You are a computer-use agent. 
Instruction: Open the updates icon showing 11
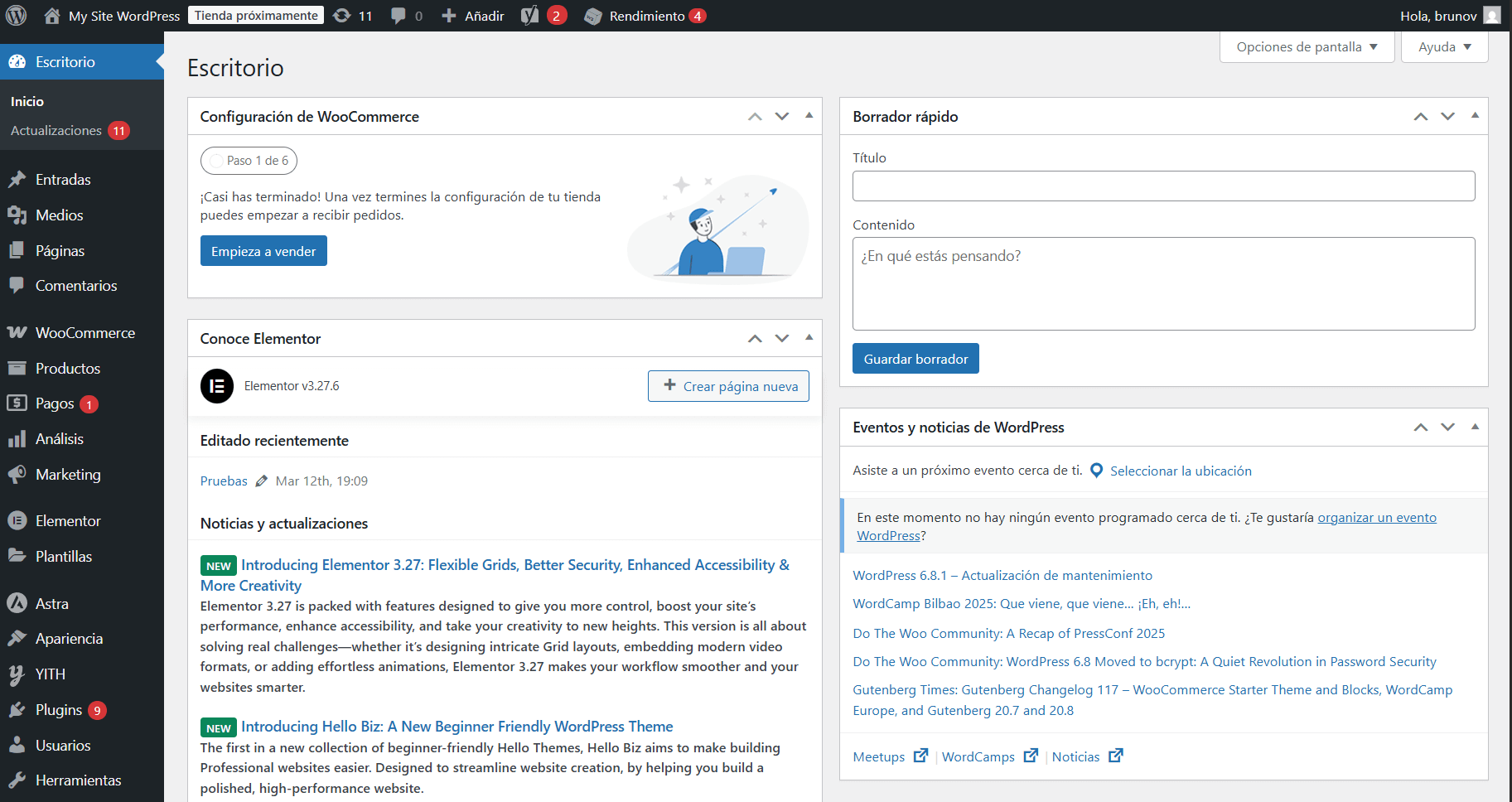pyautogui.click(x=341, y=16)
